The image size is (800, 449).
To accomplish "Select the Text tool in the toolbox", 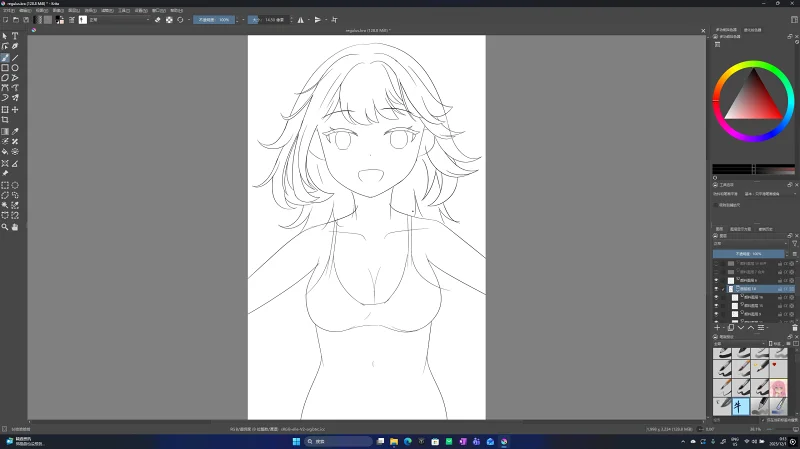I will pyautogui.click(x=15, y=36).
